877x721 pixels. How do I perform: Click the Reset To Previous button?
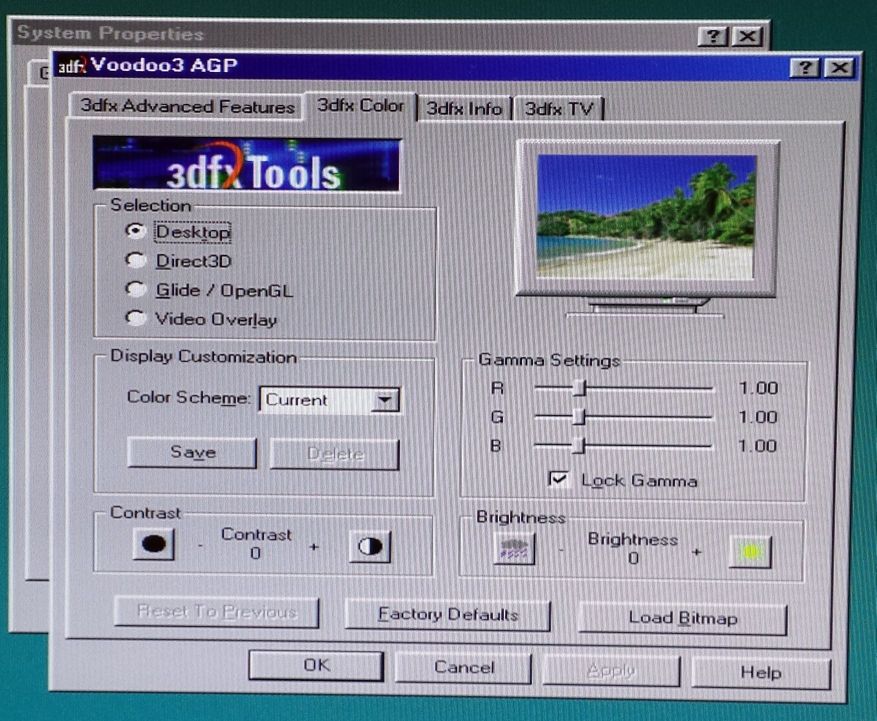(216, 612)
